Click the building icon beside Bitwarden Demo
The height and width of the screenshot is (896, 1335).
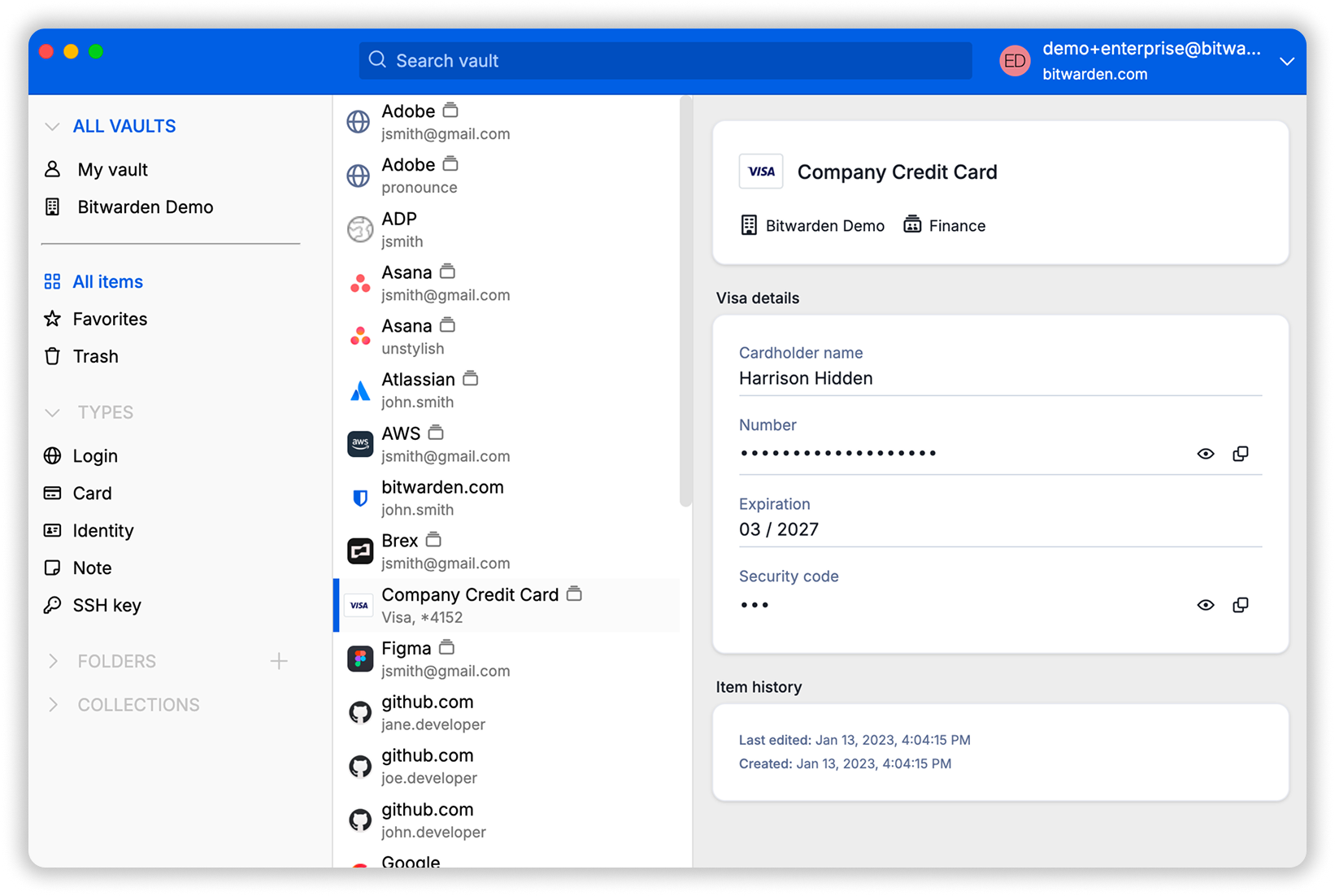(x=52, y=207)
